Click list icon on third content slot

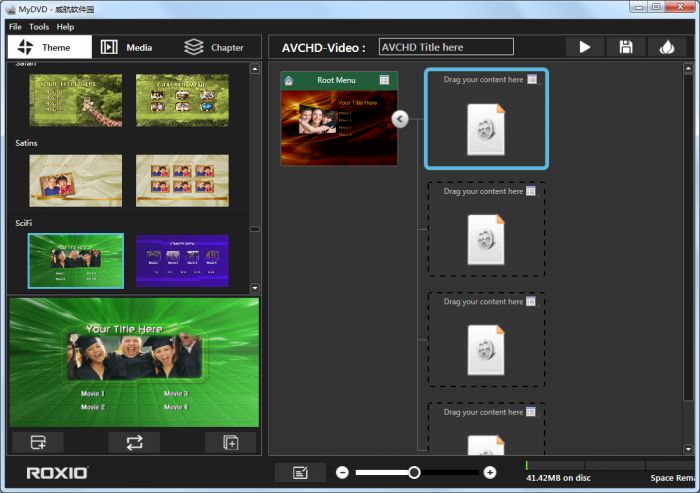(x=531, y=301)
